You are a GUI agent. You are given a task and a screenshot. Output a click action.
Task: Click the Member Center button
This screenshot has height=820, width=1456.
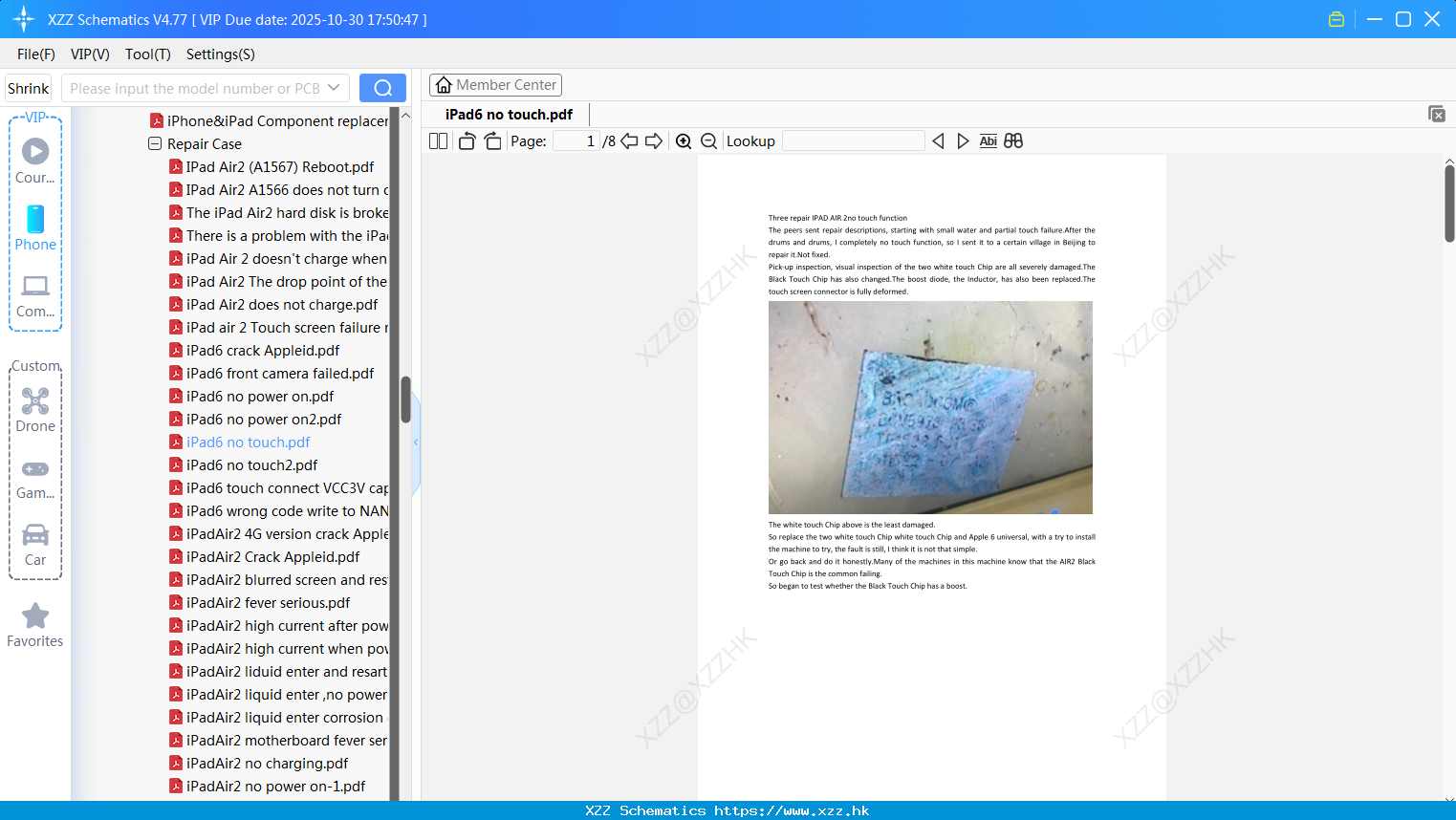(495, 85)
